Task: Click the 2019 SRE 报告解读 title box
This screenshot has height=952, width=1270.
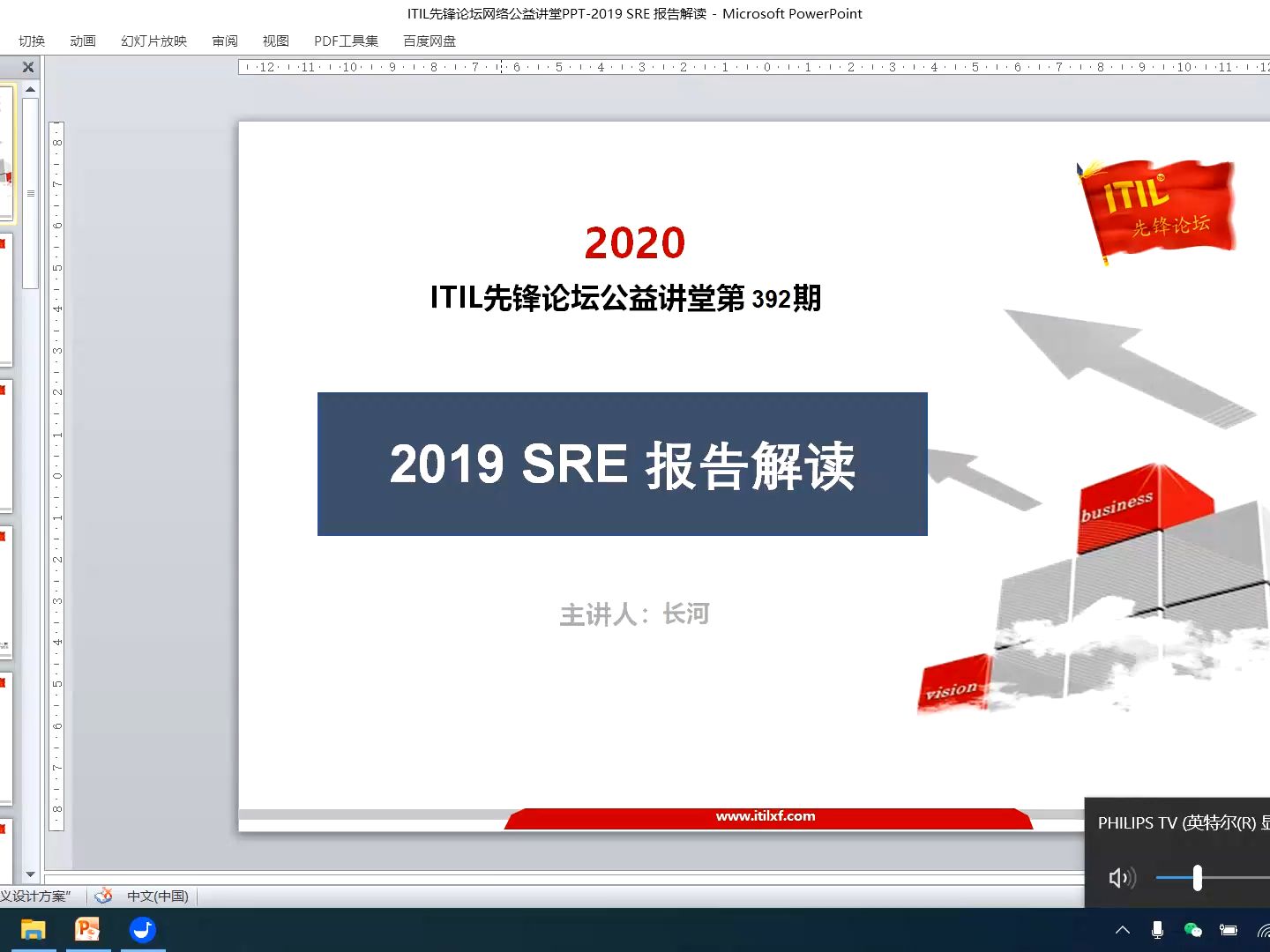Action: coord(623,464)
